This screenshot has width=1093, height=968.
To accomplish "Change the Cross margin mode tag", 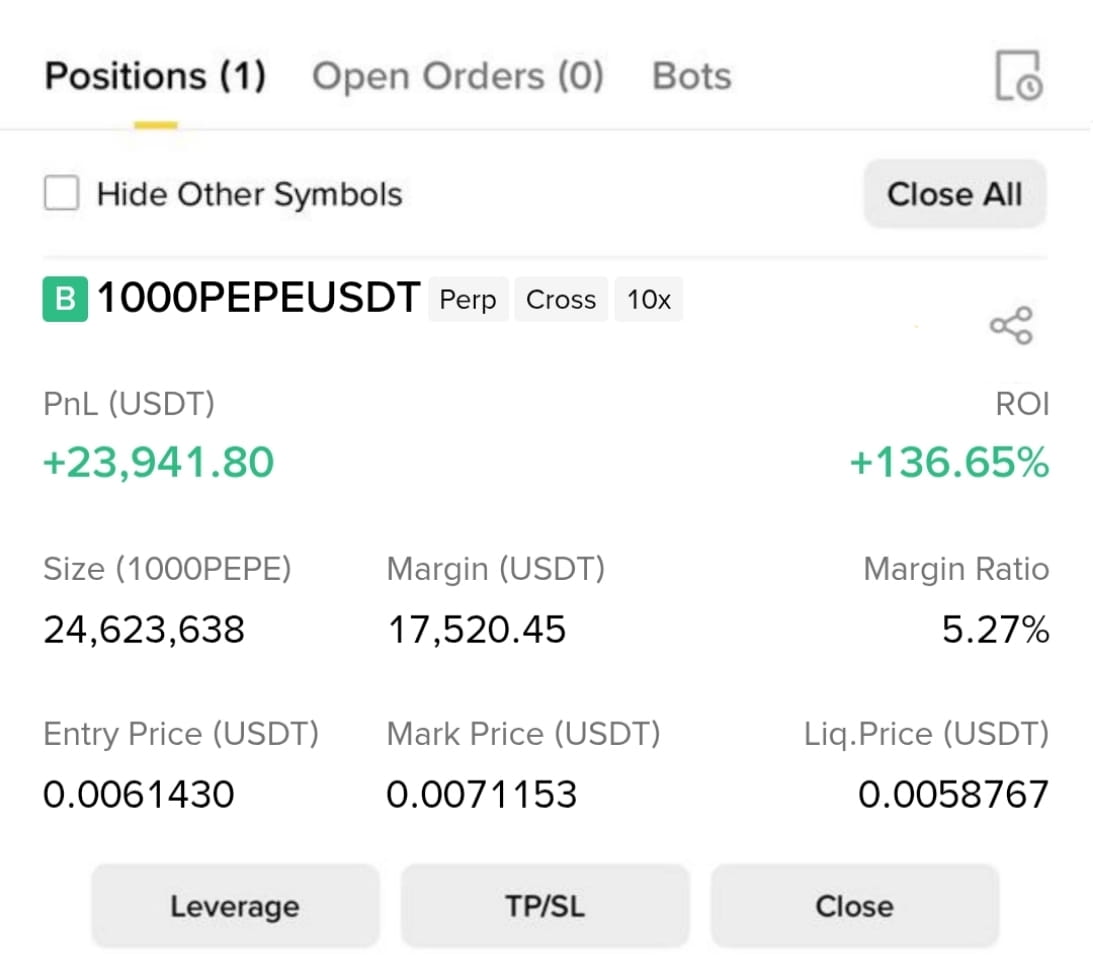I will [560, 300].
